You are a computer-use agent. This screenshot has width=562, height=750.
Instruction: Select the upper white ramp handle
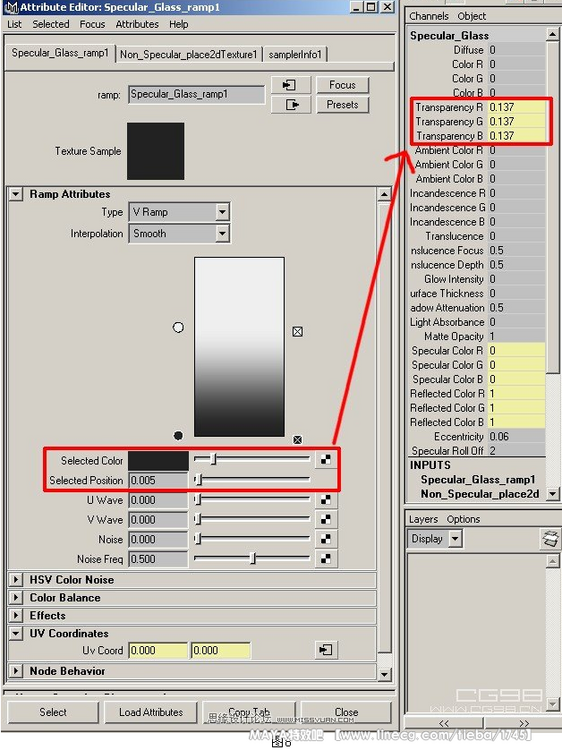click(x=178, y=327)
